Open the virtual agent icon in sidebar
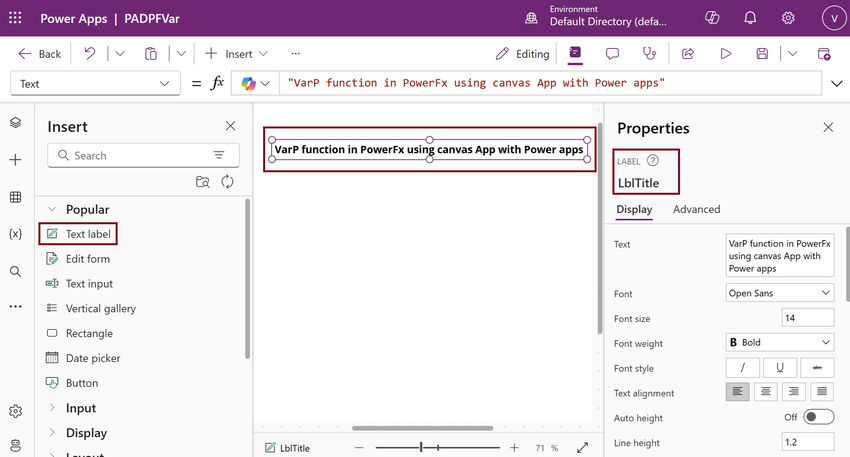Screen dimensions: 850x457 pyautogui.click(x=15, y=445)
